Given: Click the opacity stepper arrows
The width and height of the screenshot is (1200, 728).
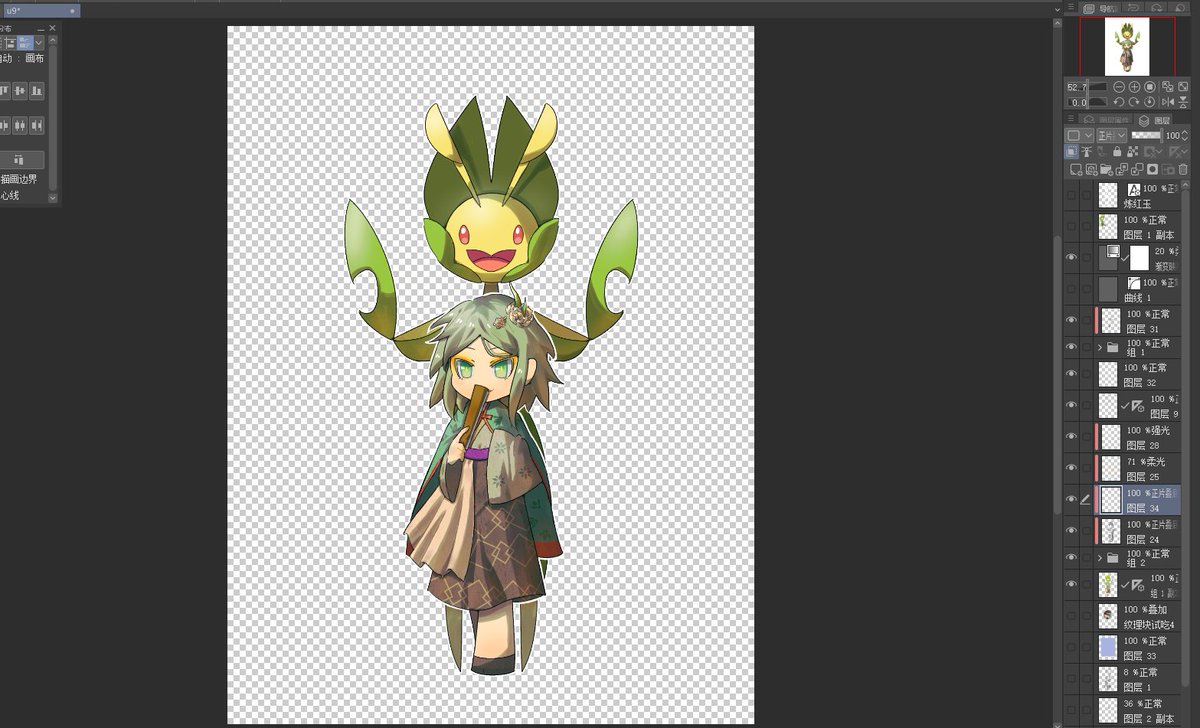Looking at the screenshot, I should pos(1185,135).
